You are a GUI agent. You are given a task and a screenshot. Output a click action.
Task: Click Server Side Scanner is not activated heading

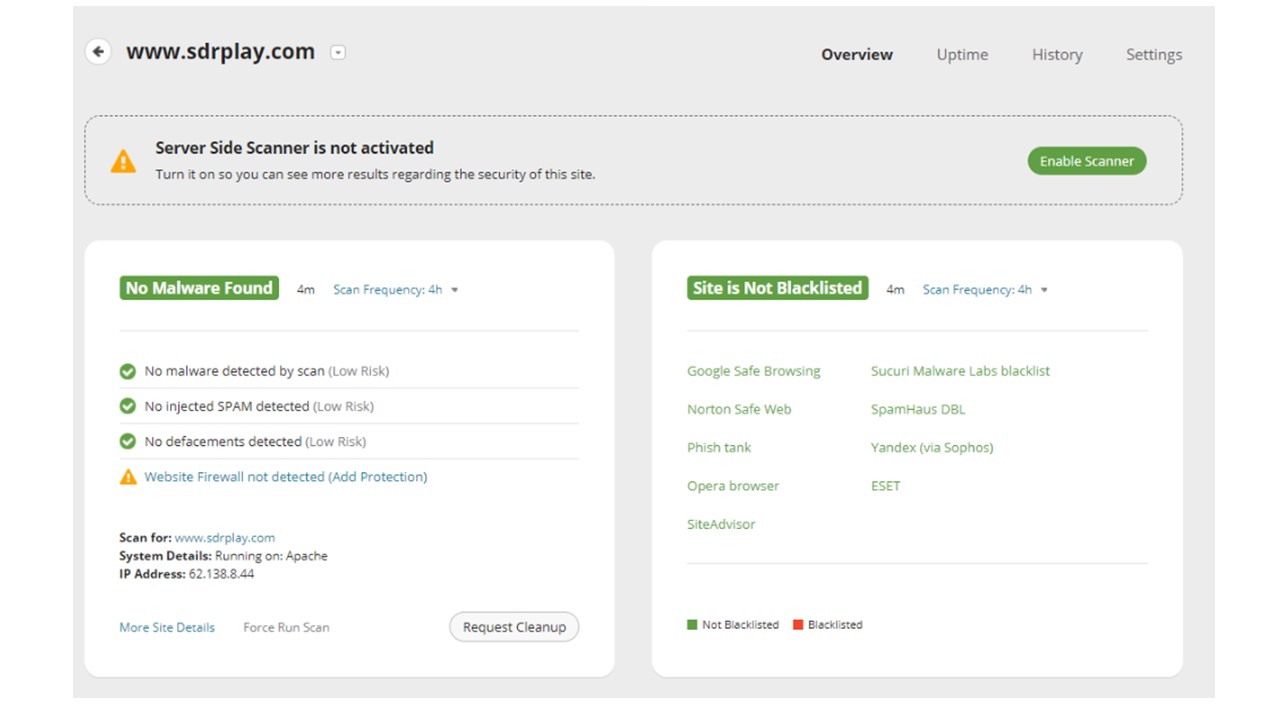click(294, 148)
